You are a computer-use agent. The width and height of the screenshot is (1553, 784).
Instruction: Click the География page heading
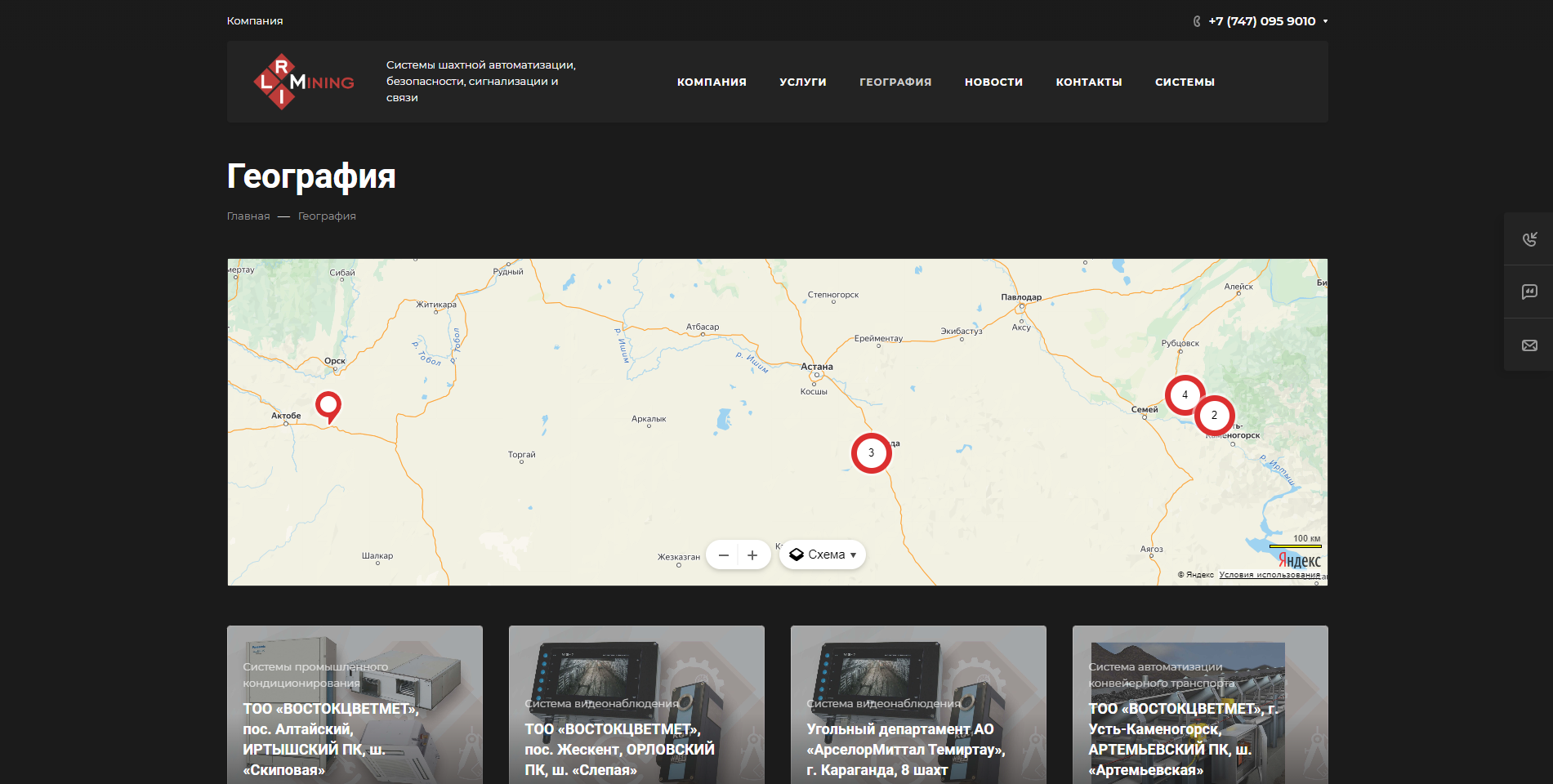coord(311,176)
